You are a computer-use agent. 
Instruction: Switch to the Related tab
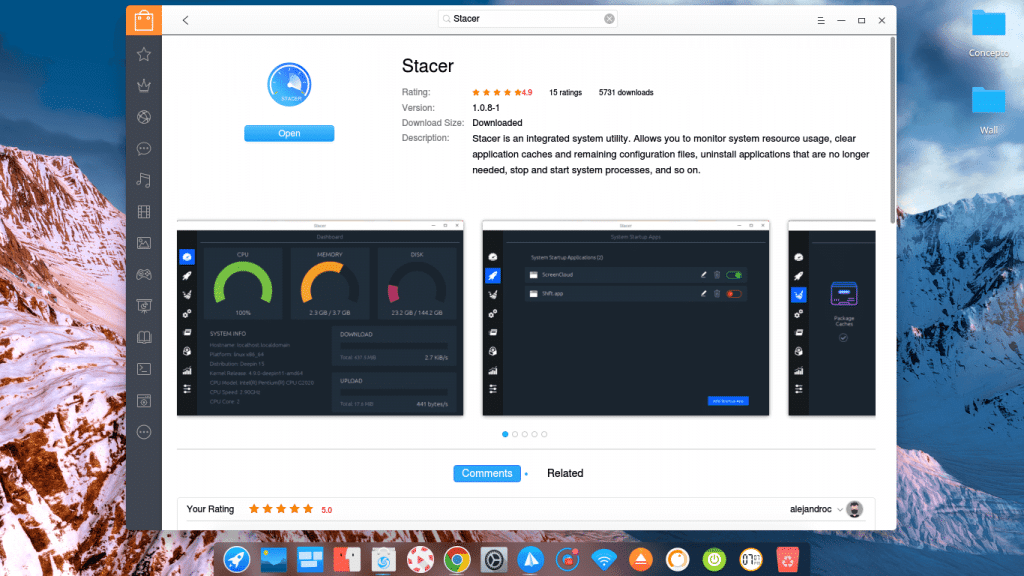click(x=565, y=473)
